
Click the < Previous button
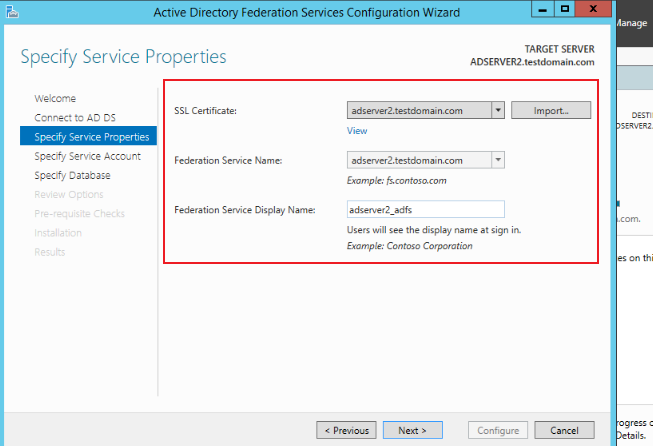(346, 430)
